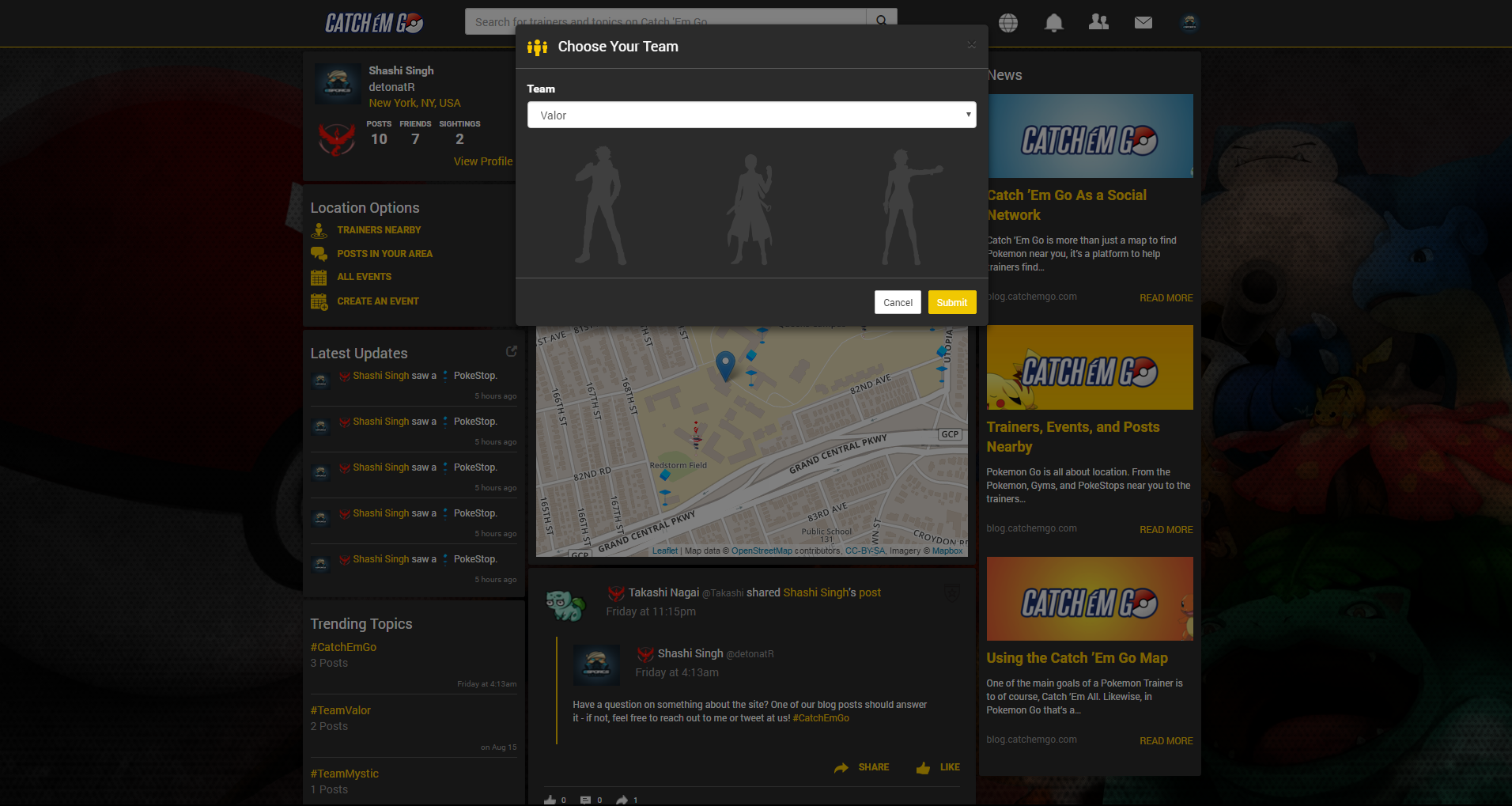Open Takashi Nagai's name link
Screen dimensions: 1512x806
(x=663, y=592)
